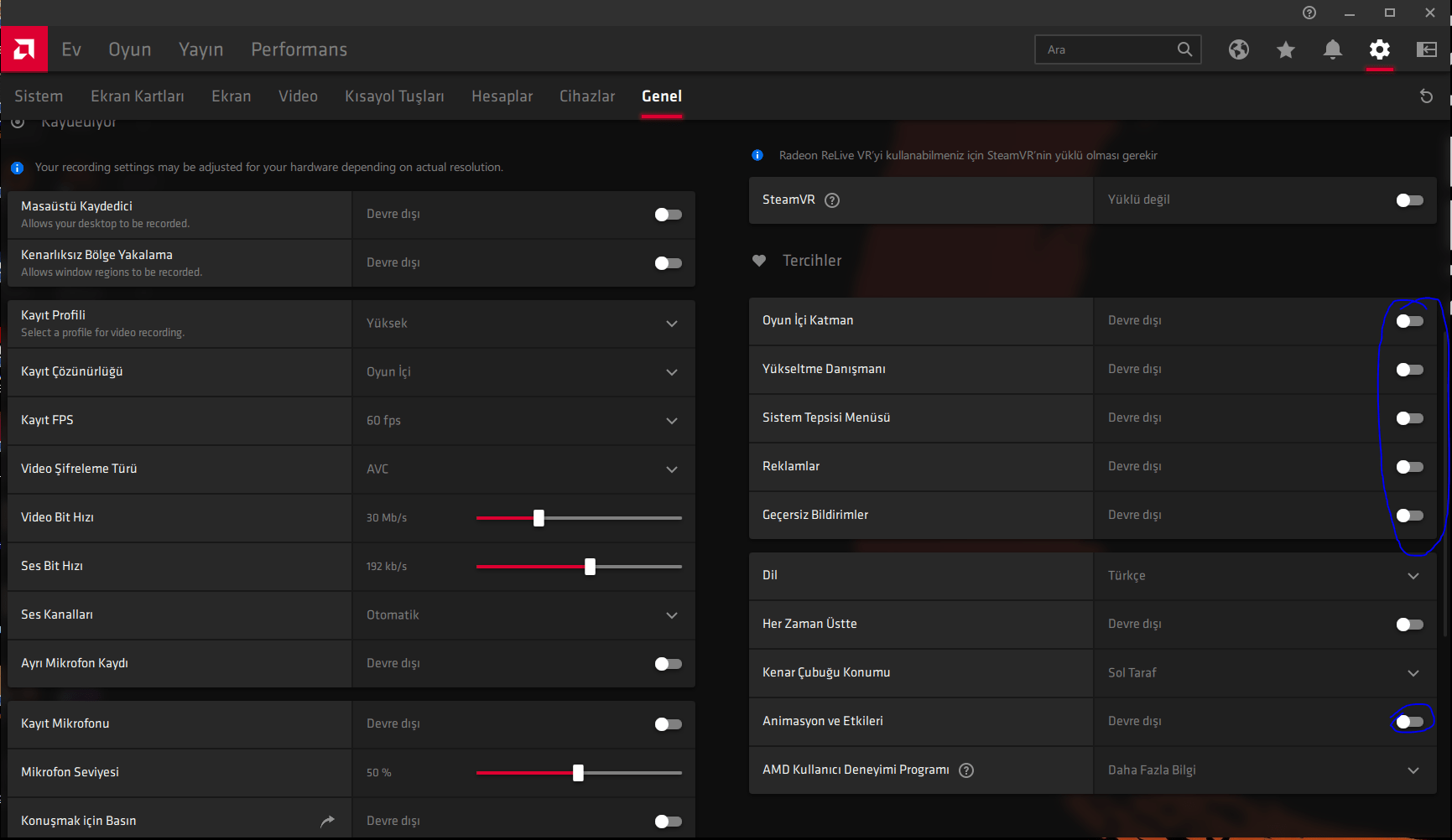Expand Daha Fazla Bilgi option
The width and height of the screenshot is (1452, 840).
click(x=1413, y=770)
